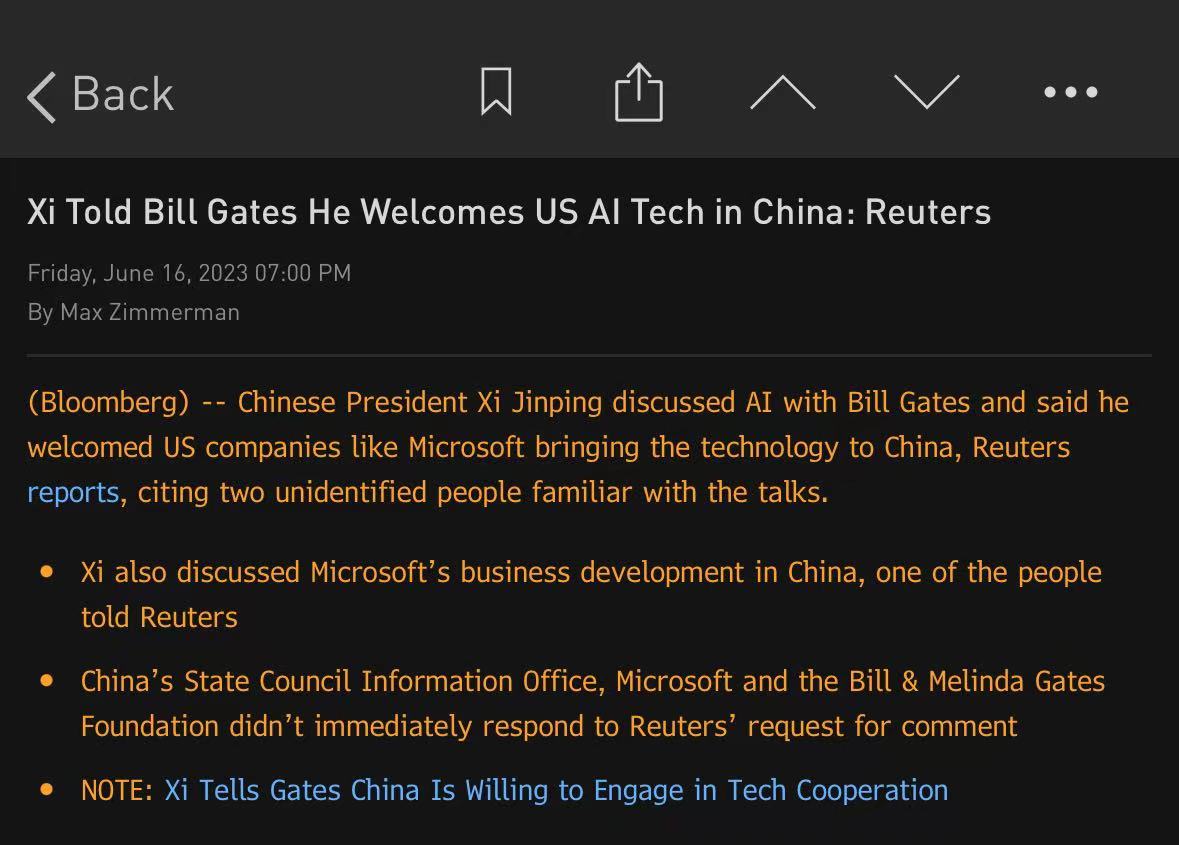Tap the share icon
Image resolution: width=1179 pixels, height=845 pixels.
tap(638, 92)
